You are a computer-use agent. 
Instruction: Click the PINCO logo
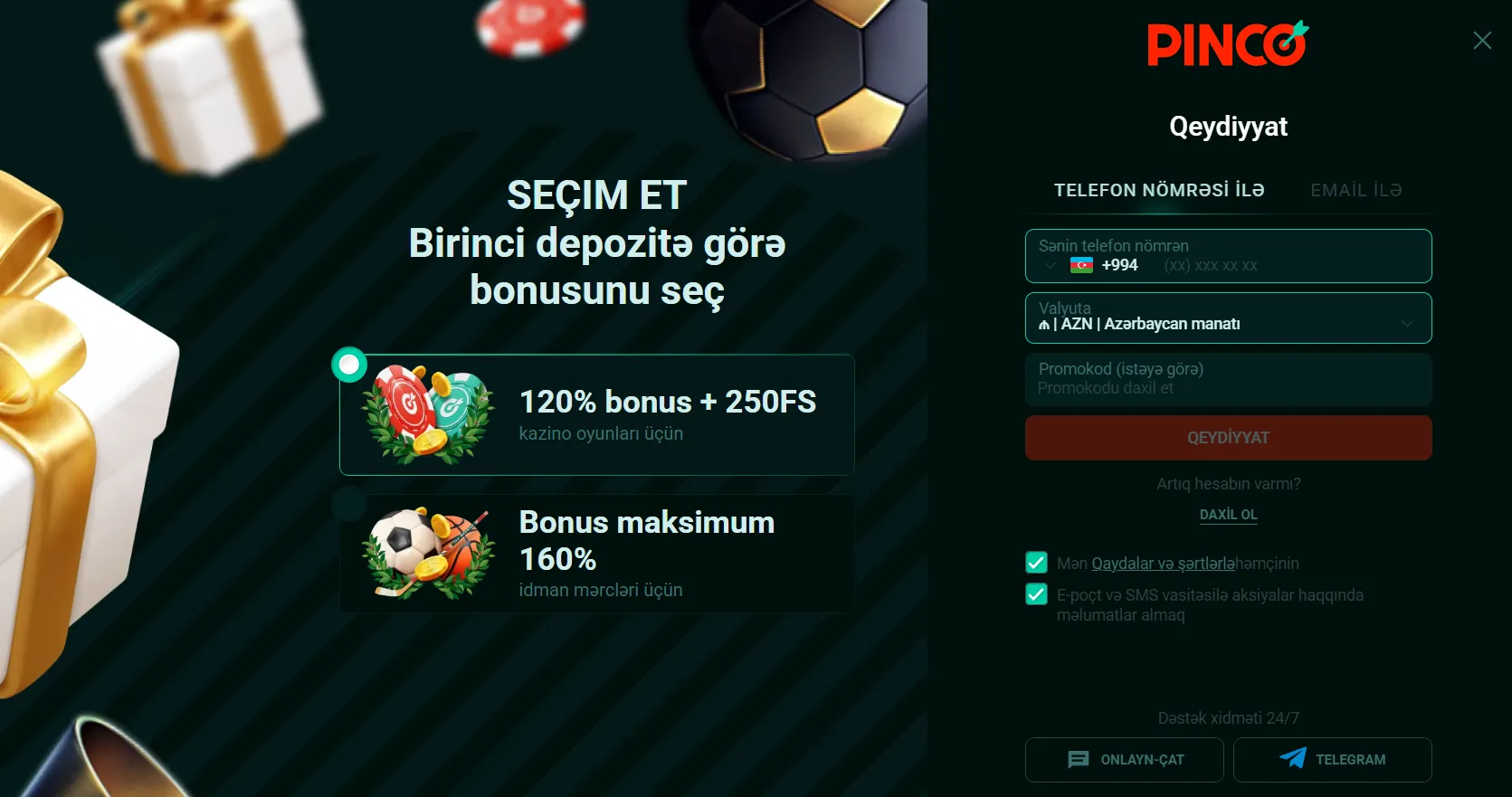[1228, 43]
